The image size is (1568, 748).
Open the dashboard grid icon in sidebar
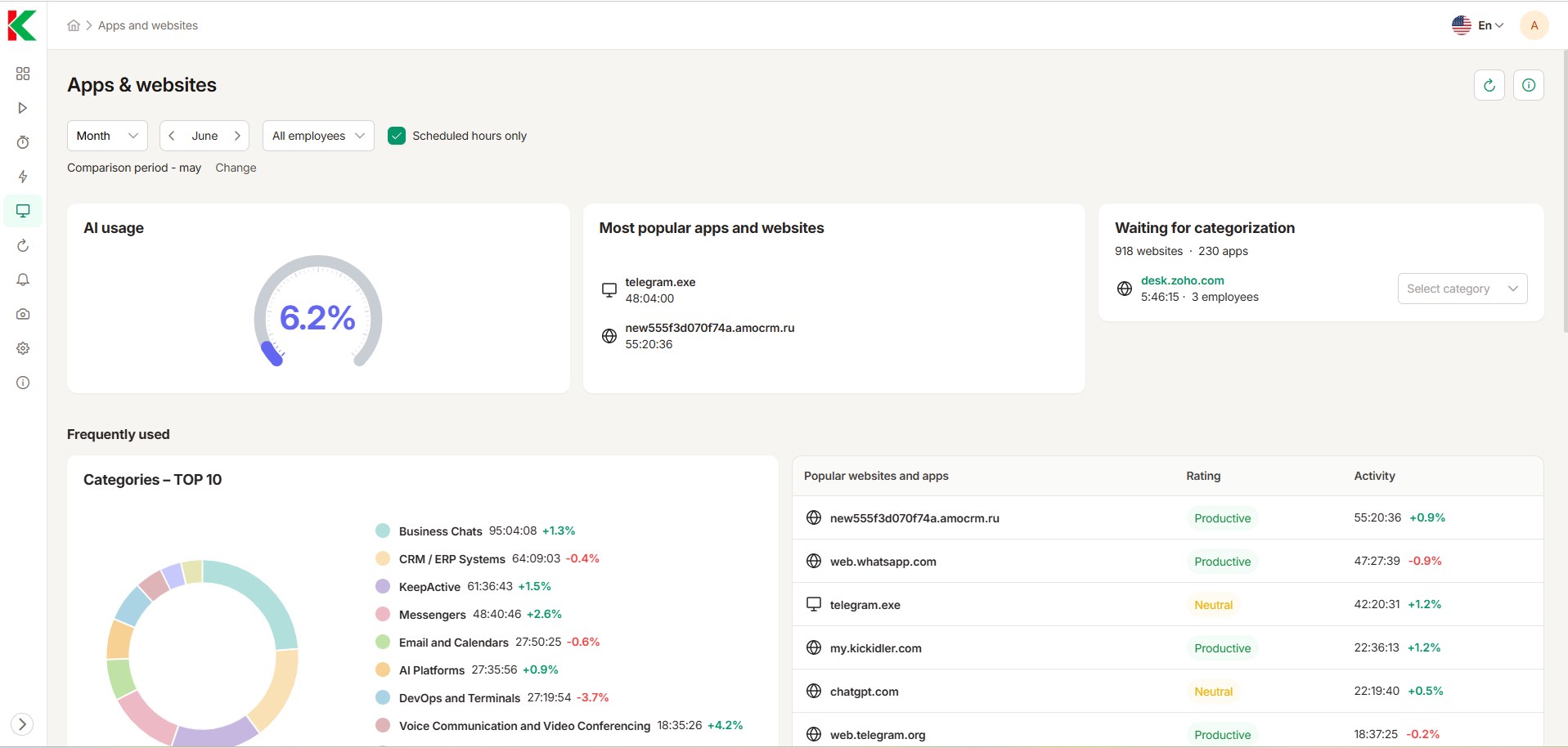click(23, 74)
